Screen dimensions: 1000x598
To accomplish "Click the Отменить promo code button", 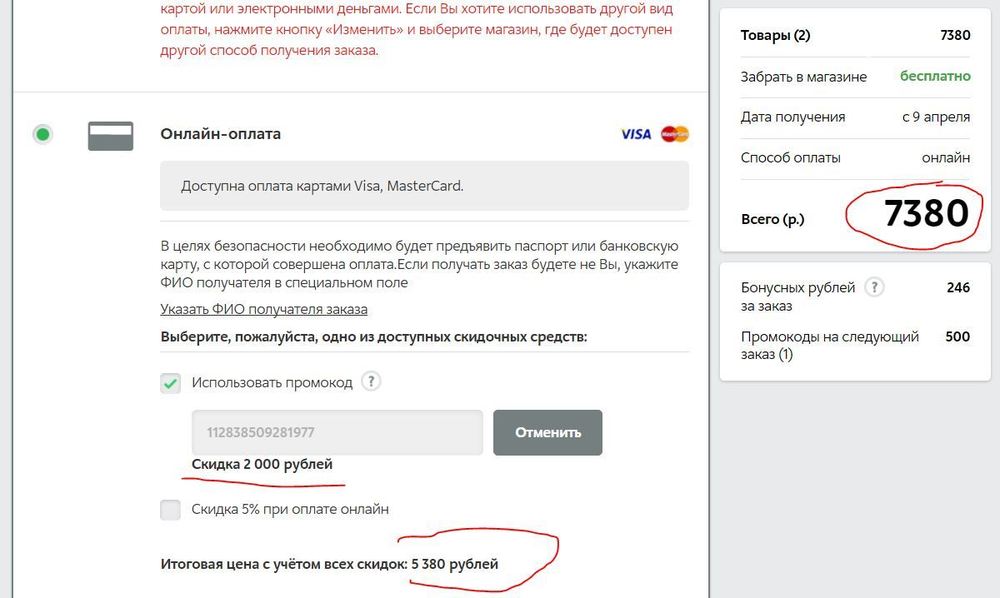I will click(x=547, y=432).
